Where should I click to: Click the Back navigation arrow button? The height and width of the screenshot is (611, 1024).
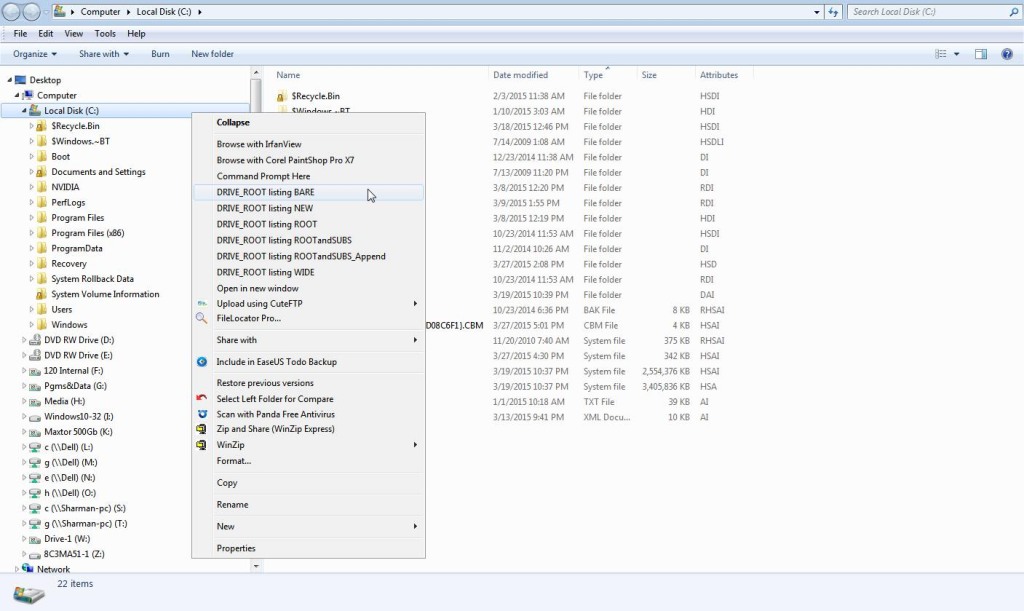(x=15, y=12)
